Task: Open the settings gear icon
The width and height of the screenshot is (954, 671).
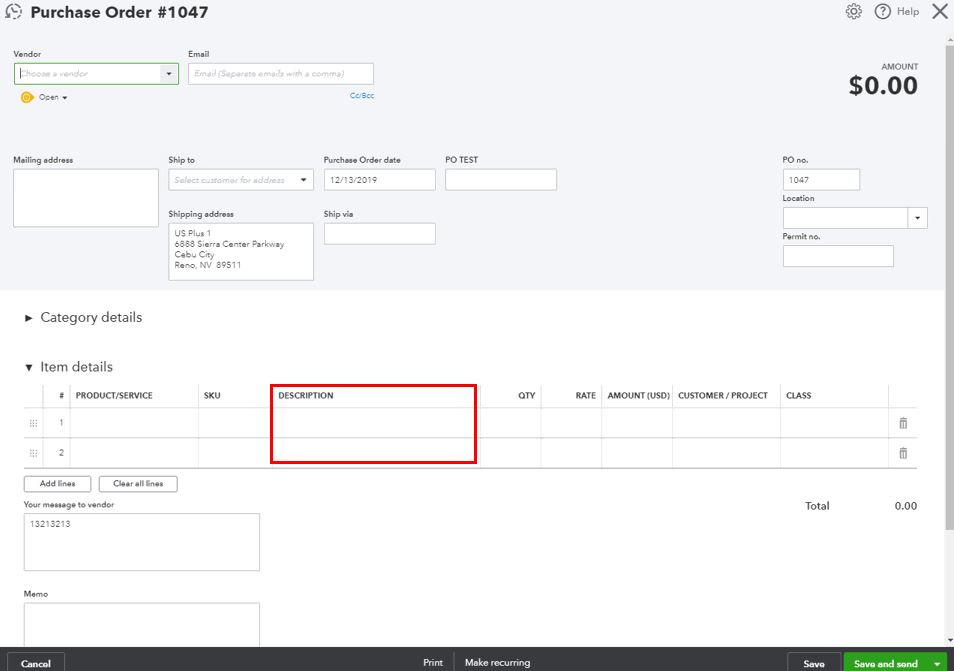Action: [854, 11]
